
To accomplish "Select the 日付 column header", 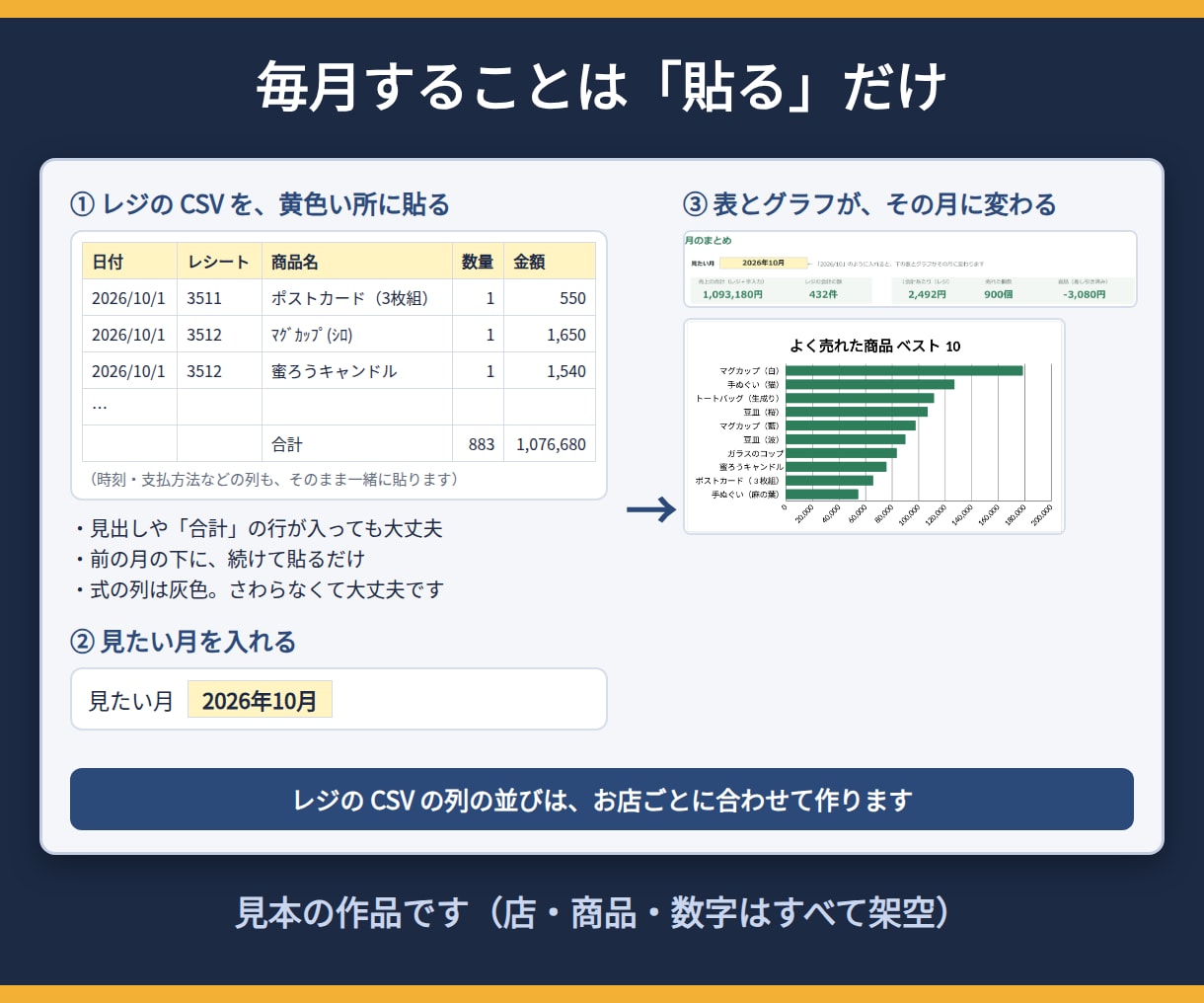I will coord(130,262).
